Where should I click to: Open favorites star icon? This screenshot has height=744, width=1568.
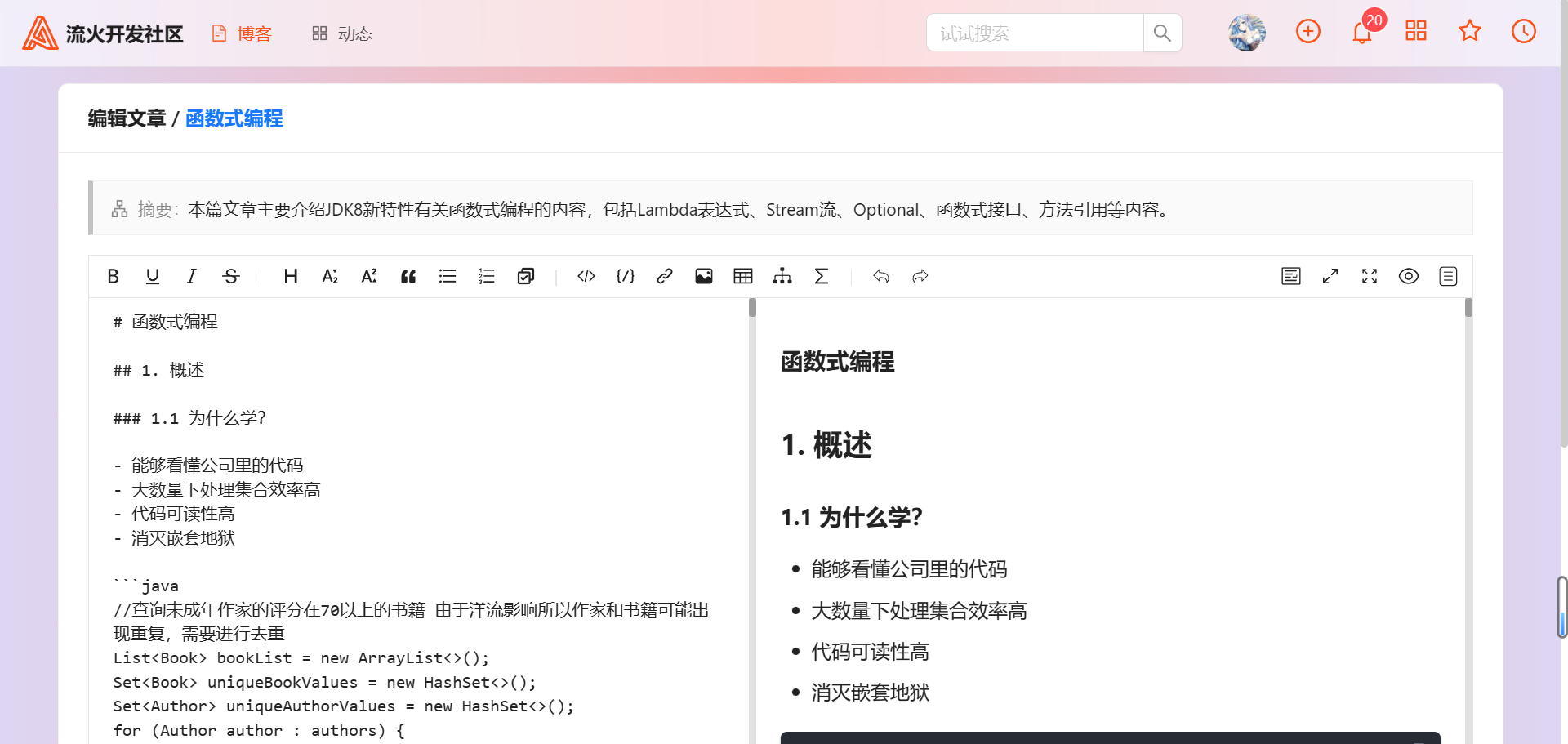pyautogui.click(x=1470, y=31)
